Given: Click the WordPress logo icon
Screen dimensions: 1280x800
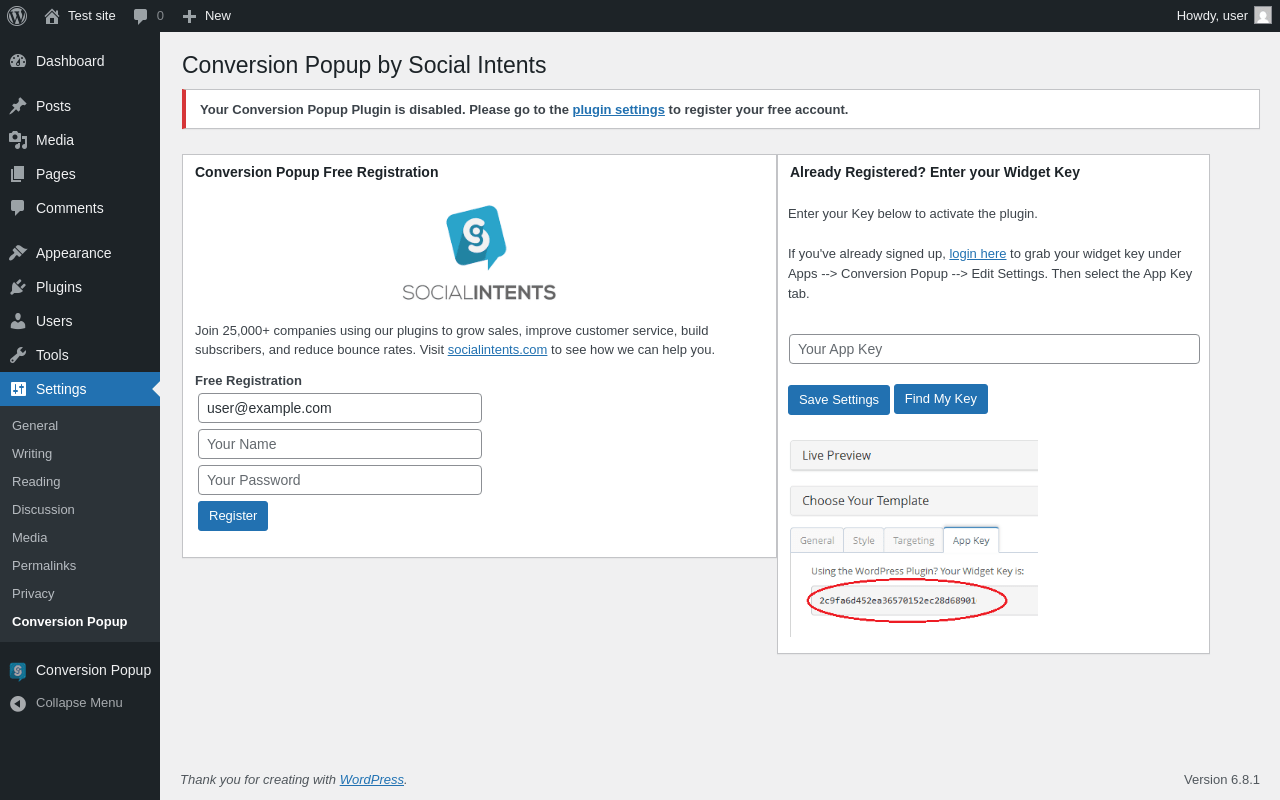Looking at the screenshot, I should click(x=17, y=16).
